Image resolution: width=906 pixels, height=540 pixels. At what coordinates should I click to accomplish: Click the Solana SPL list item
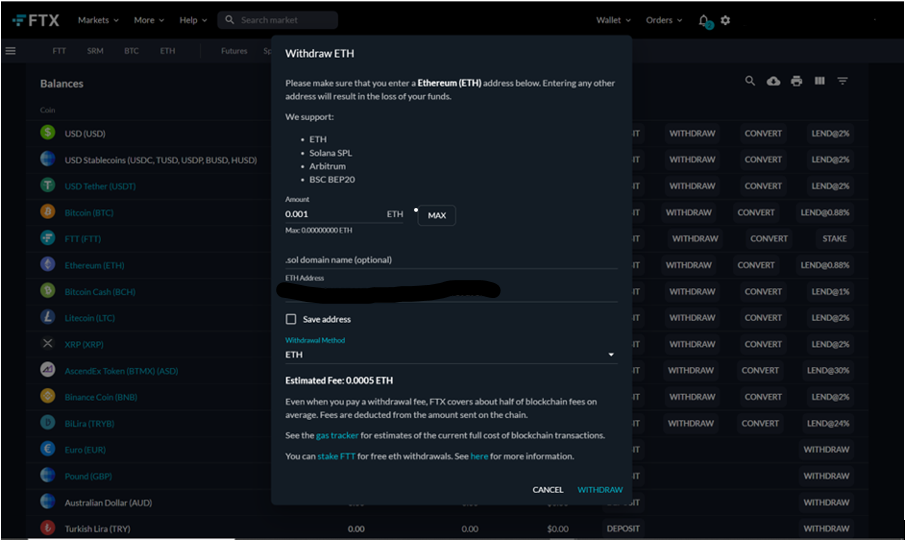point(331,153)
